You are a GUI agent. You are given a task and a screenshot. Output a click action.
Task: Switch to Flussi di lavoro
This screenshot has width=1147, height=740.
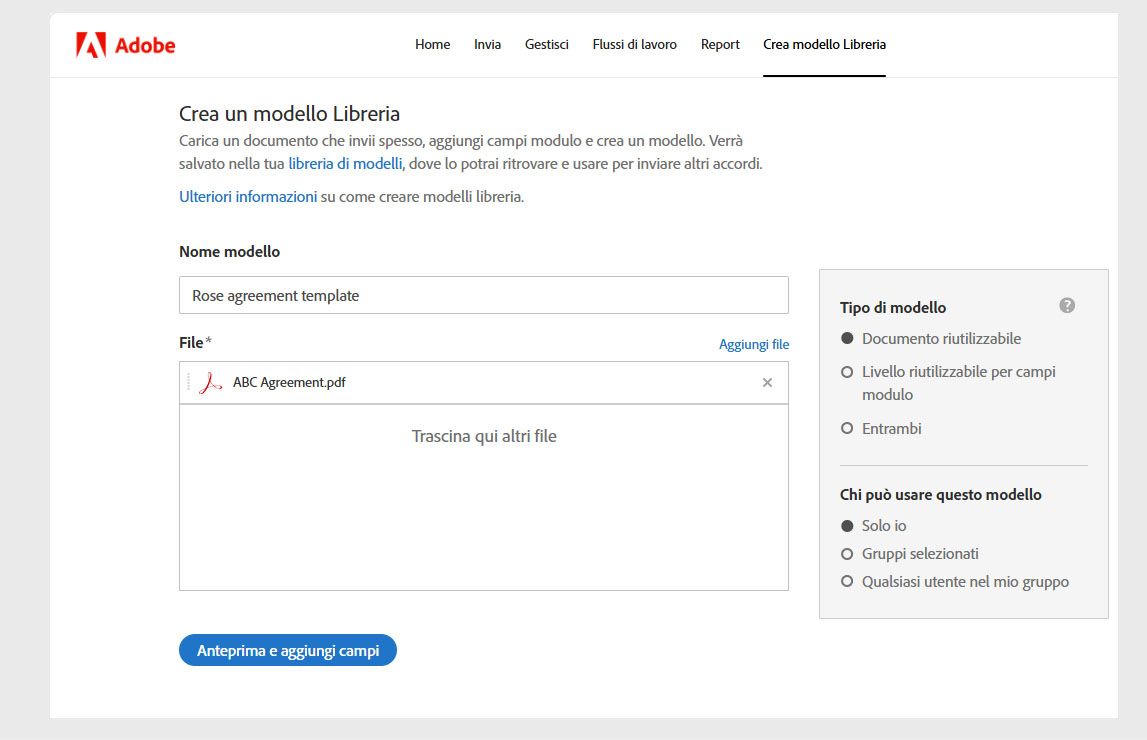(634, 44)
